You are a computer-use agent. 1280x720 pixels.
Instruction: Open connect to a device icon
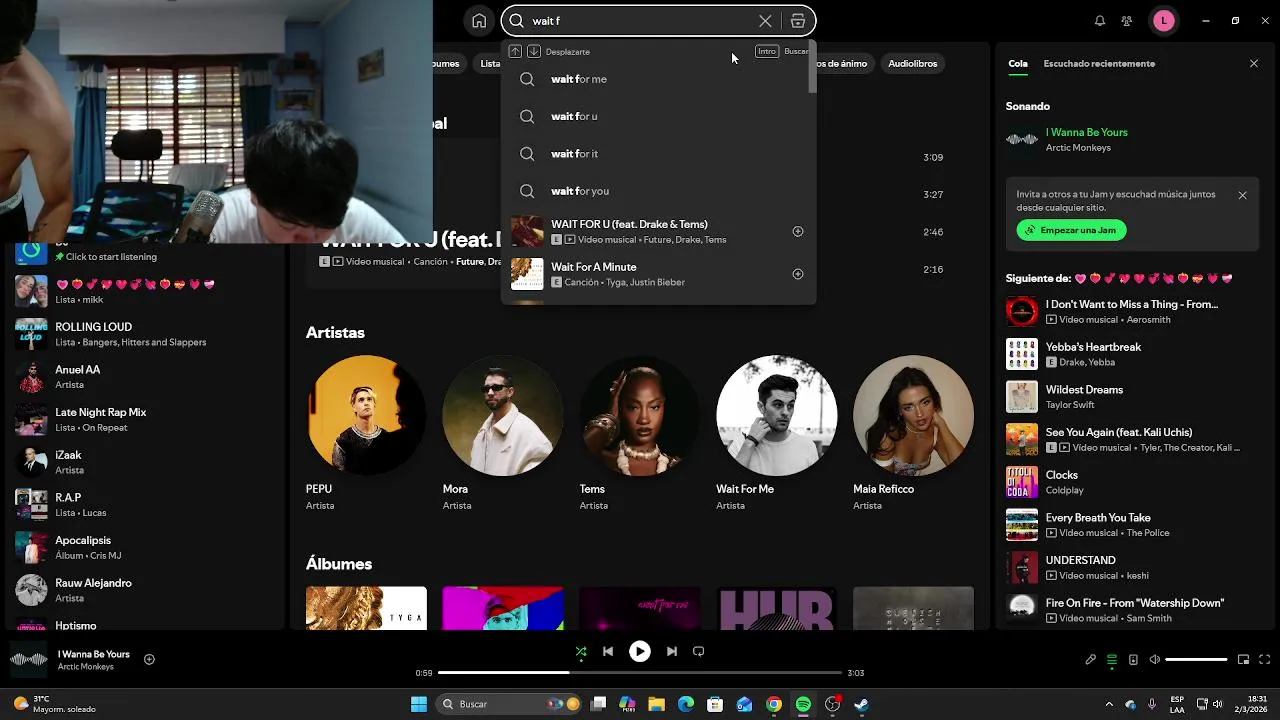point(1133,659)
